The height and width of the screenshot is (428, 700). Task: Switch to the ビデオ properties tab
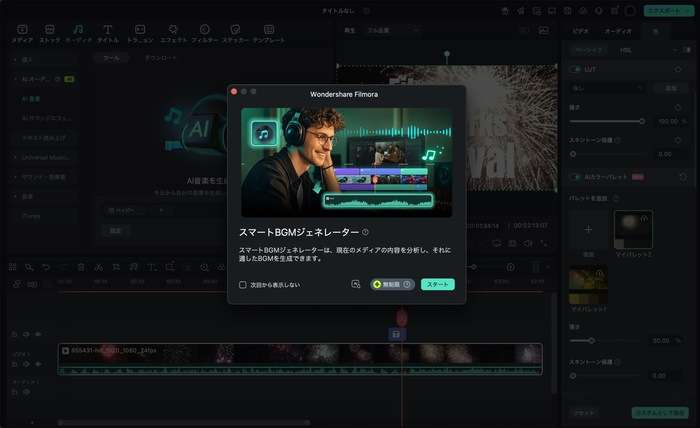580,31
